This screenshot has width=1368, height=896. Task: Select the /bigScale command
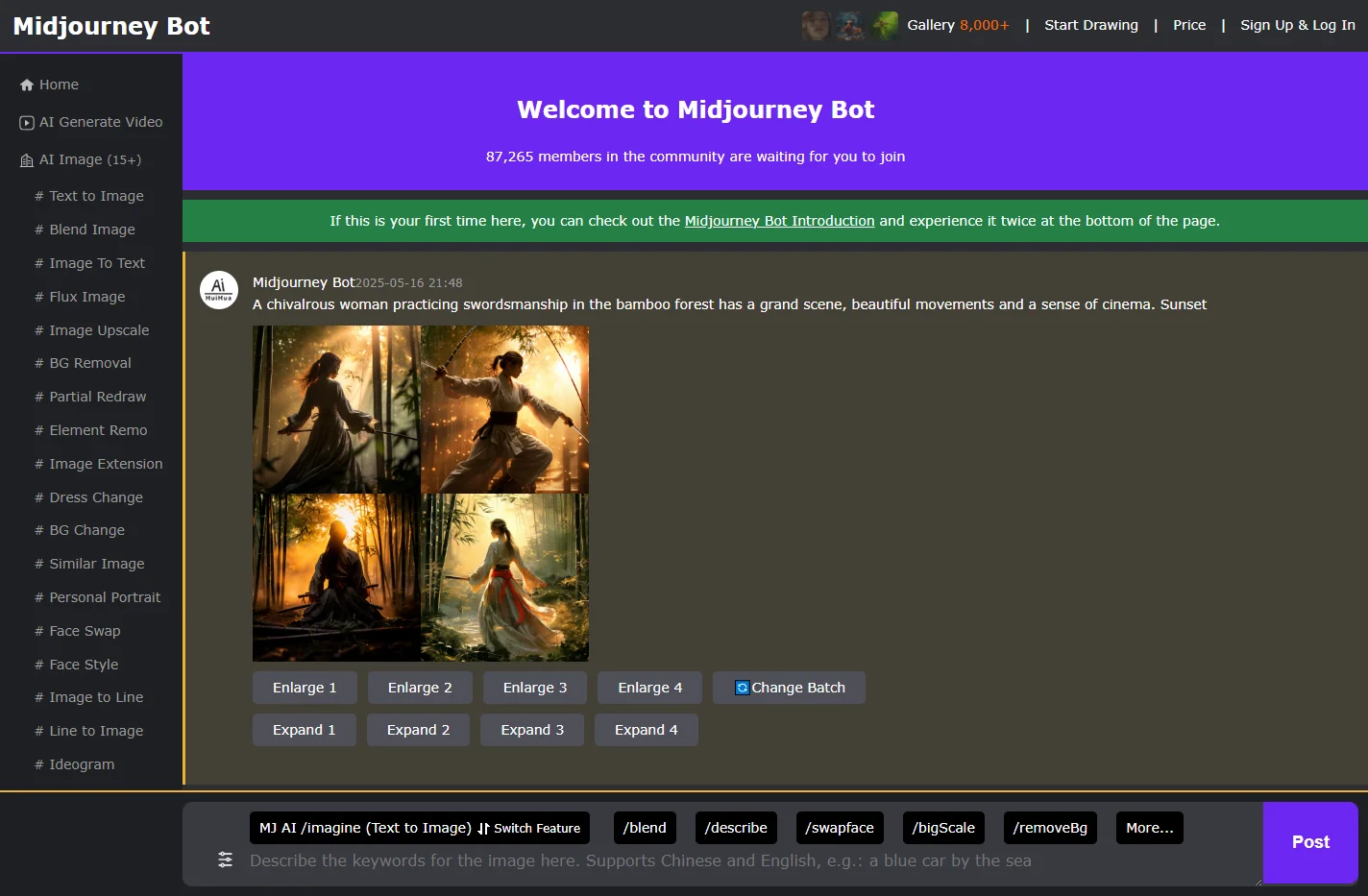click(943, 828)
